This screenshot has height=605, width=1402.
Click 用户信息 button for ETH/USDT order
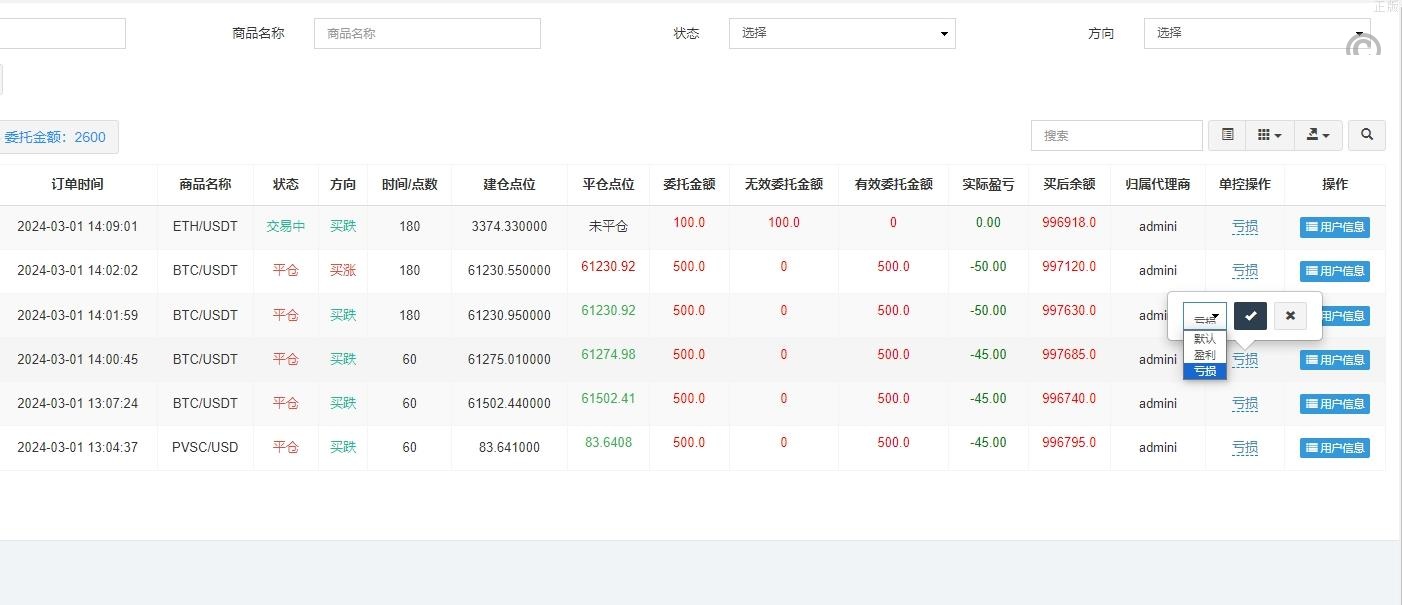point(1334,227)
